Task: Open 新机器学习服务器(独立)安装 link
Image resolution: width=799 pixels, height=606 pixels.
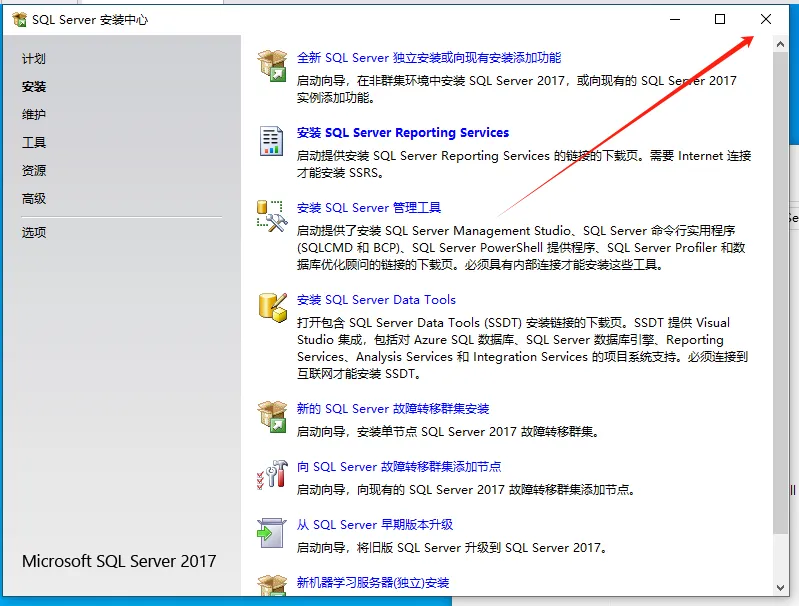Action: (373, 583)
